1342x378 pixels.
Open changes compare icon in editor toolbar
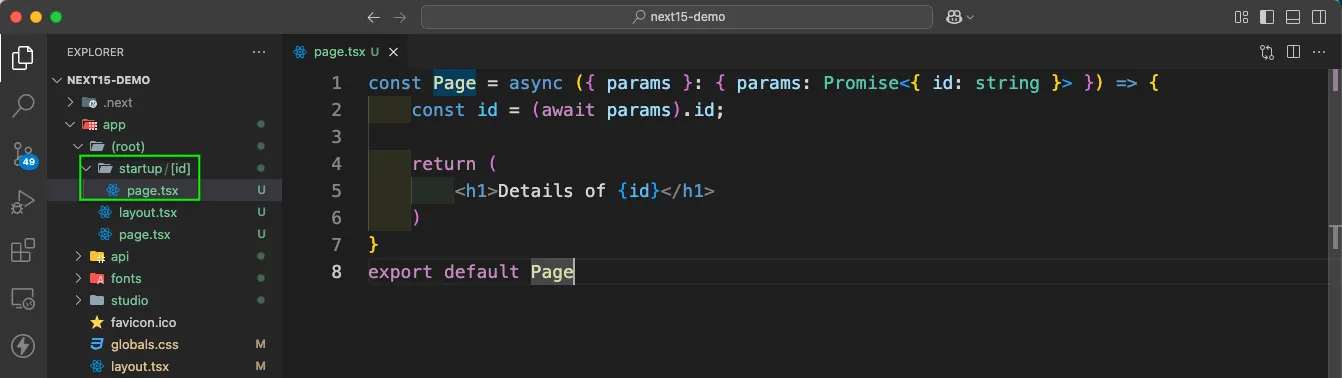[1267, 52]
